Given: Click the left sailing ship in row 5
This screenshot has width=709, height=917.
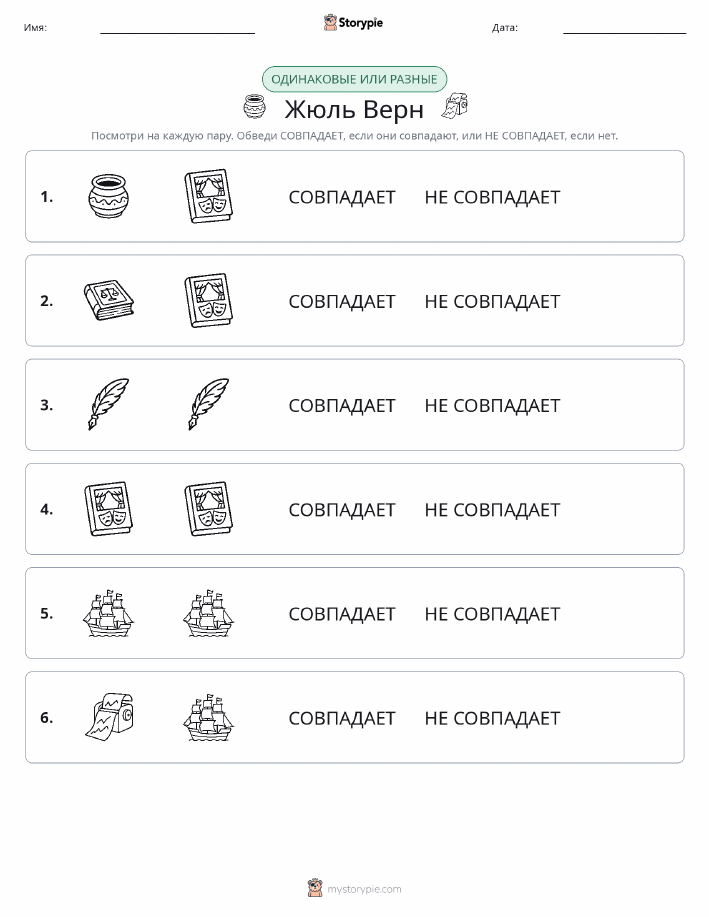Looking at the screenshot, I should [109, 613].
